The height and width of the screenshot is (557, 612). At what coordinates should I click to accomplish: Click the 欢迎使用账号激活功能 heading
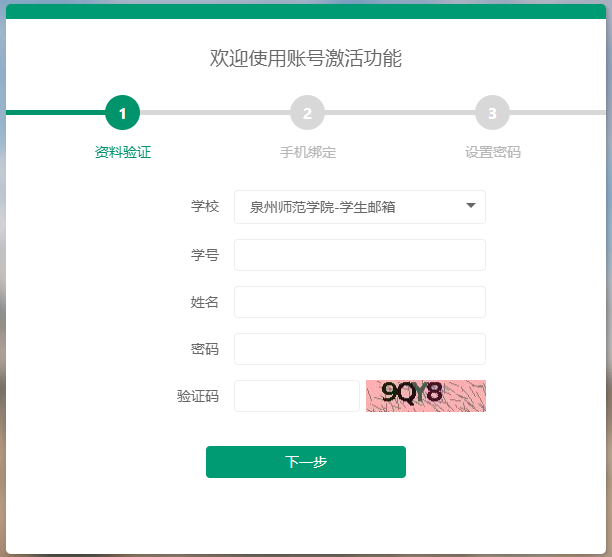point(306,58)
